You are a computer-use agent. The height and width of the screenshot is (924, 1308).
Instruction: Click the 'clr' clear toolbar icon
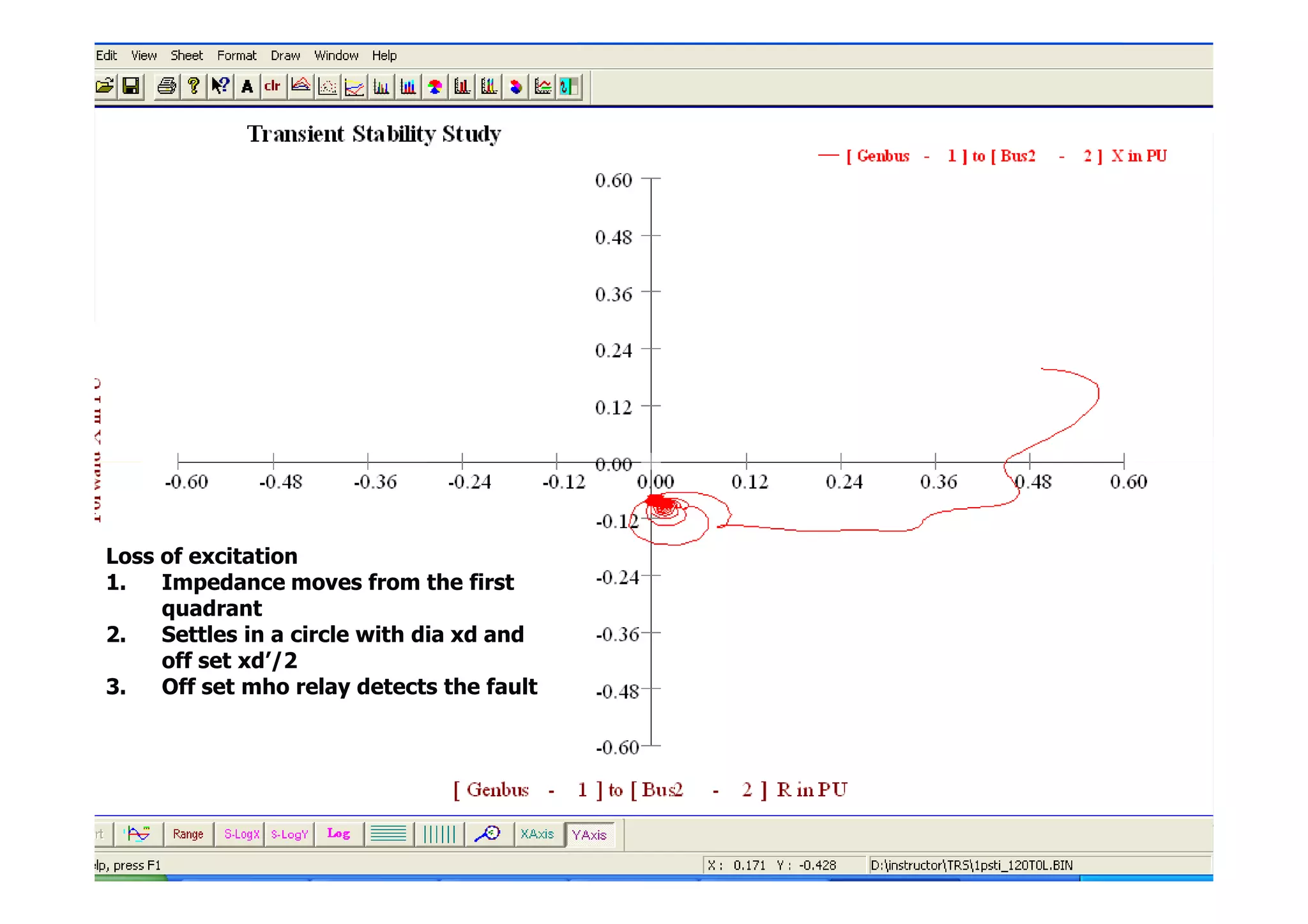pyautogui.click(x=273, y=86)
